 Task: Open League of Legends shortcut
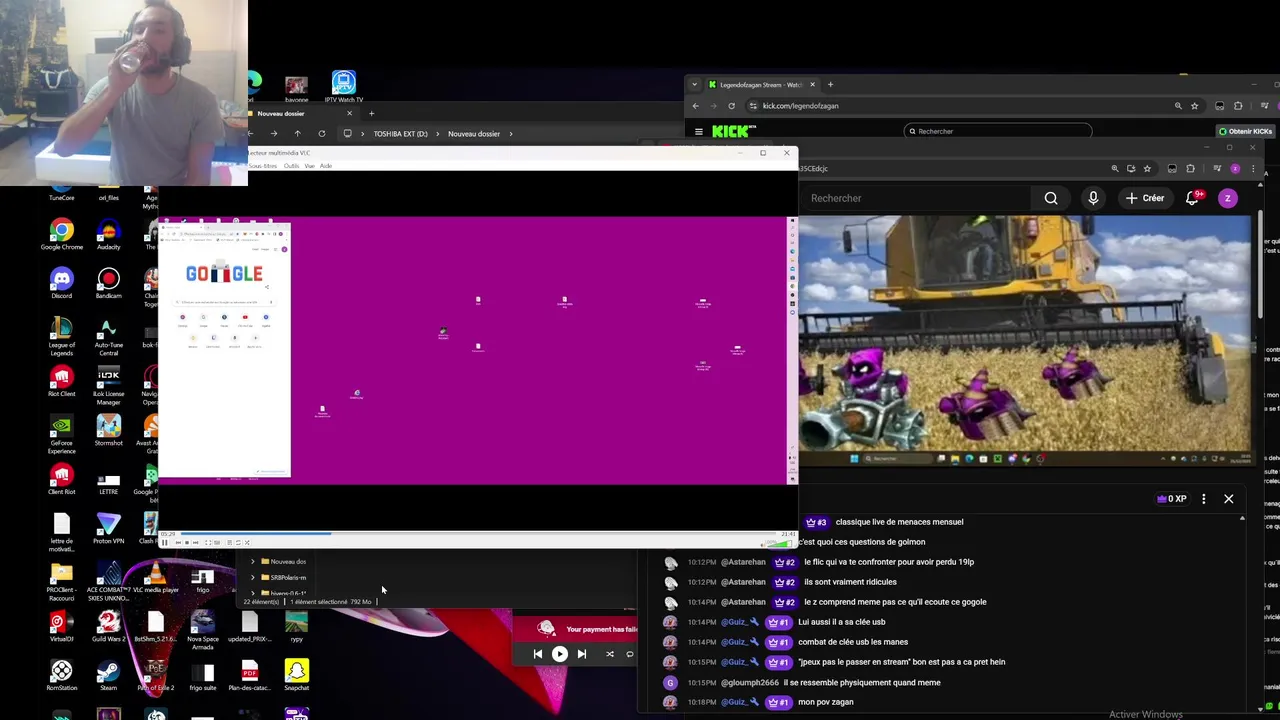click(x=62, y=337)
